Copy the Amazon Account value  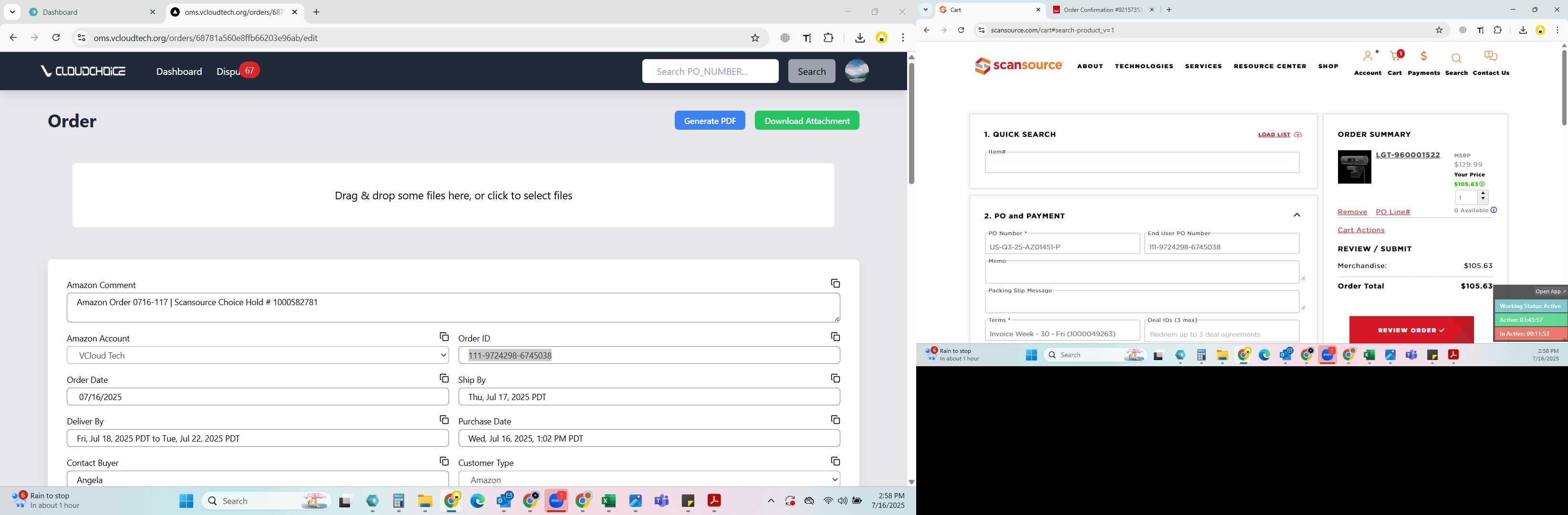(444, 337)
